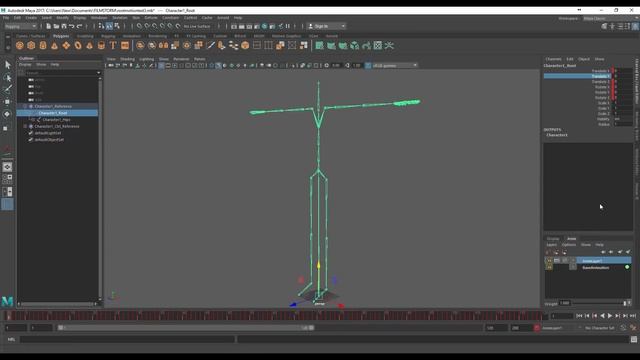Screen dimensions: 640x360
Task: Open the No Character Set dropdown
Action: point(599,328)
